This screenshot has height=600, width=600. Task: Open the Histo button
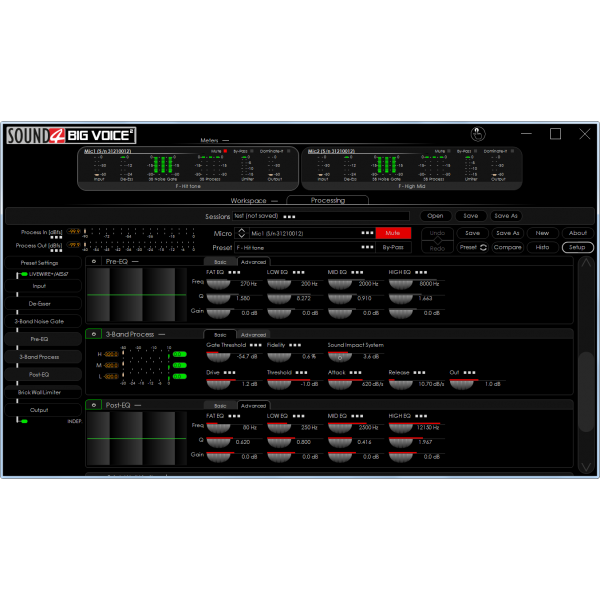coord(542,247)
